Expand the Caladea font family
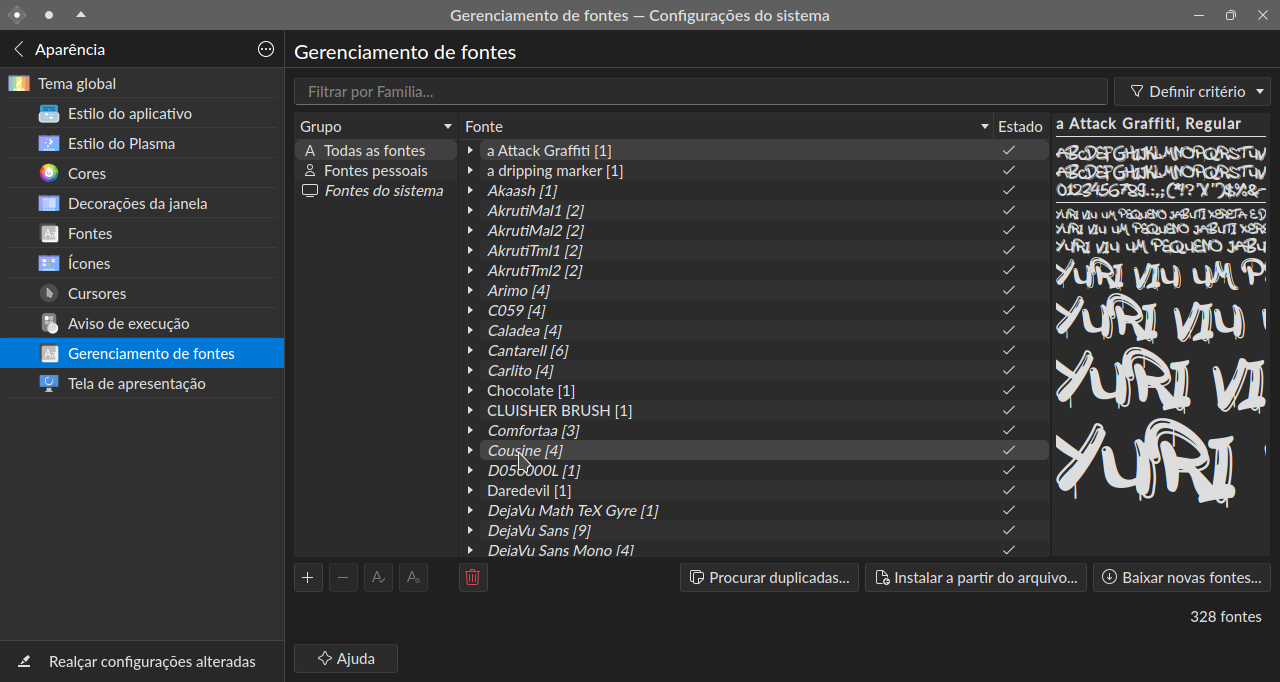 [x=470, y=331]
